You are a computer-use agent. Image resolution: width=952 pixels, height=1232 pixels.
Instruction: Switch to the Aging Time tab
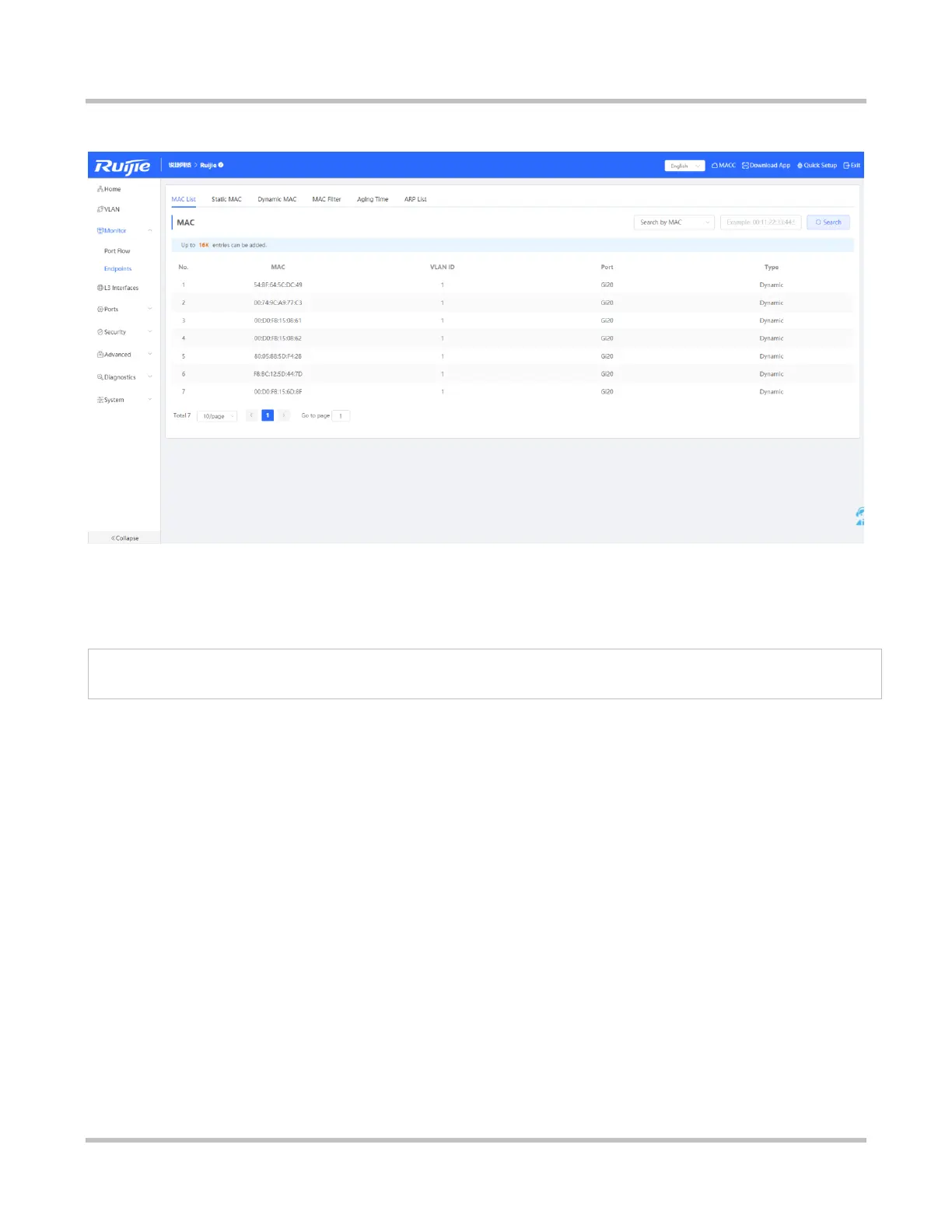[x=373, y=200]
